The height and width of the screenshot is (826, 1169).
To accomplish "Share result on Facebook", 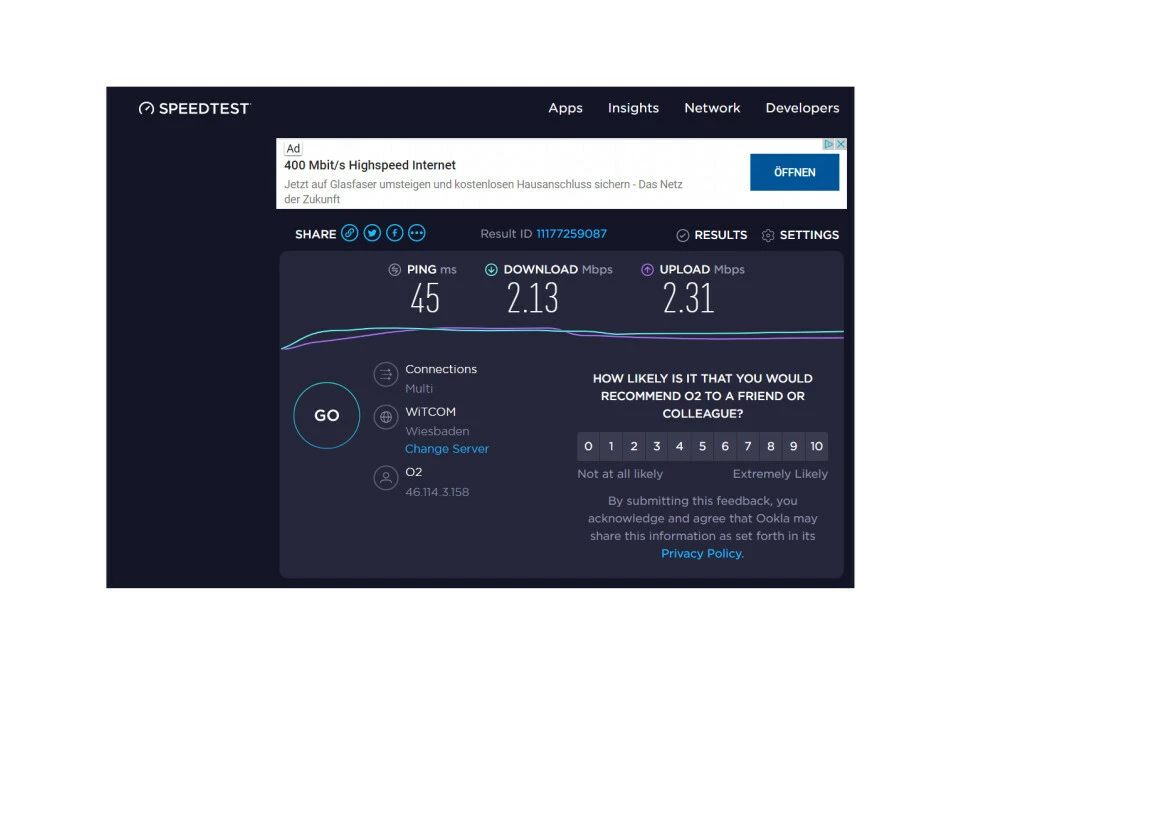I will tap(394, 233).
